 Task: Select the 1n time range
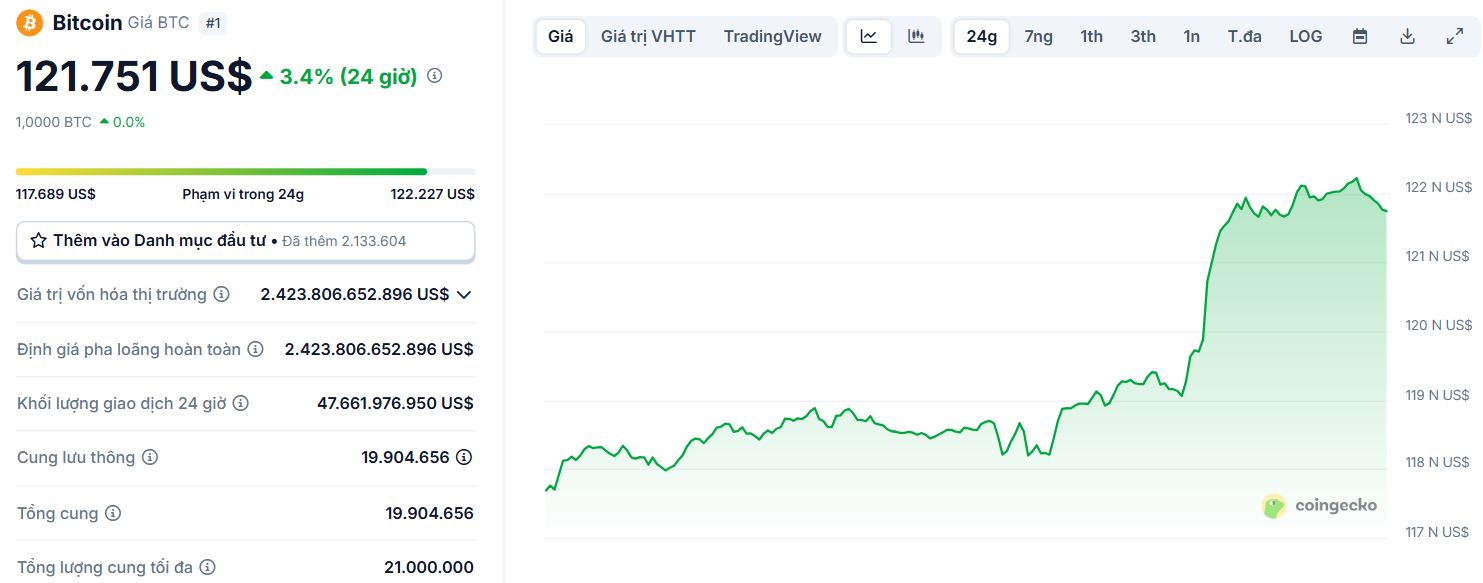point(1192,37)
